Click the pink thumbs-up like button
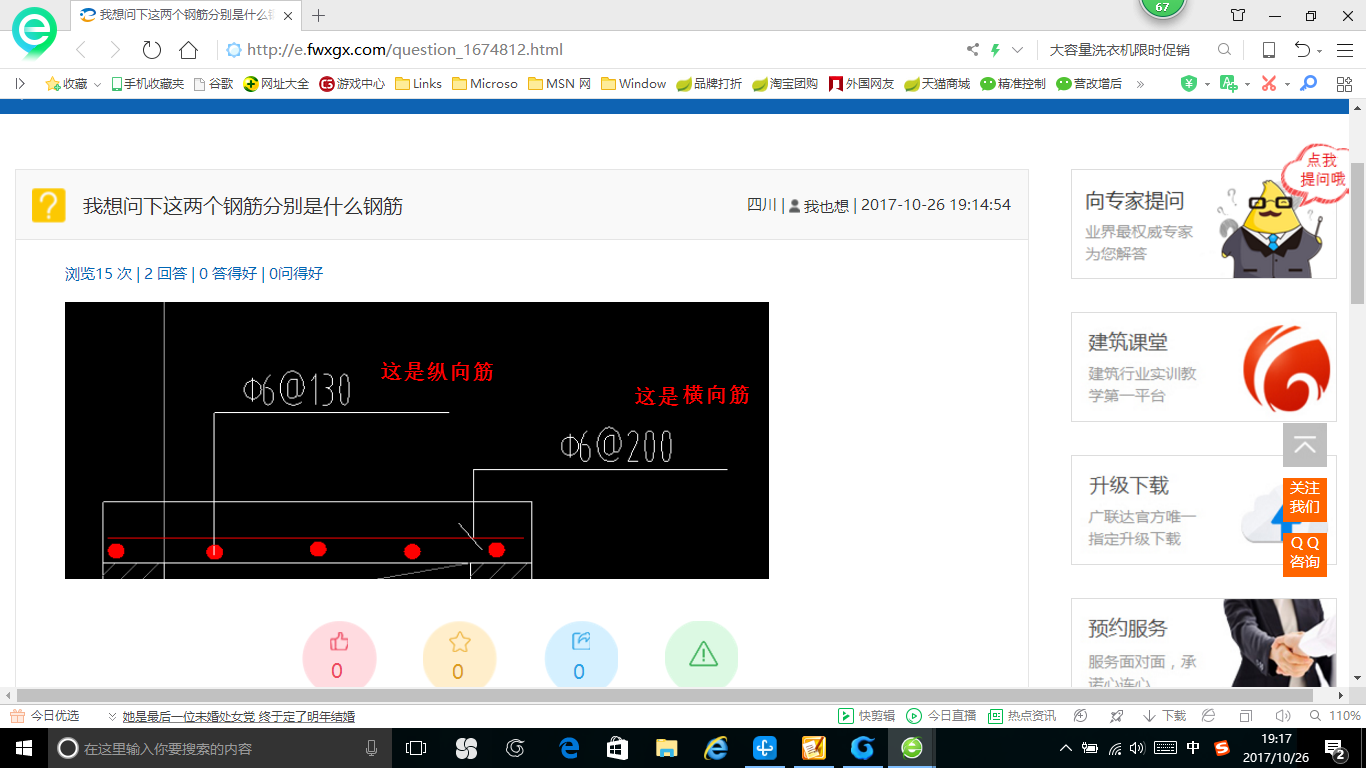 [x=339, y=656]
